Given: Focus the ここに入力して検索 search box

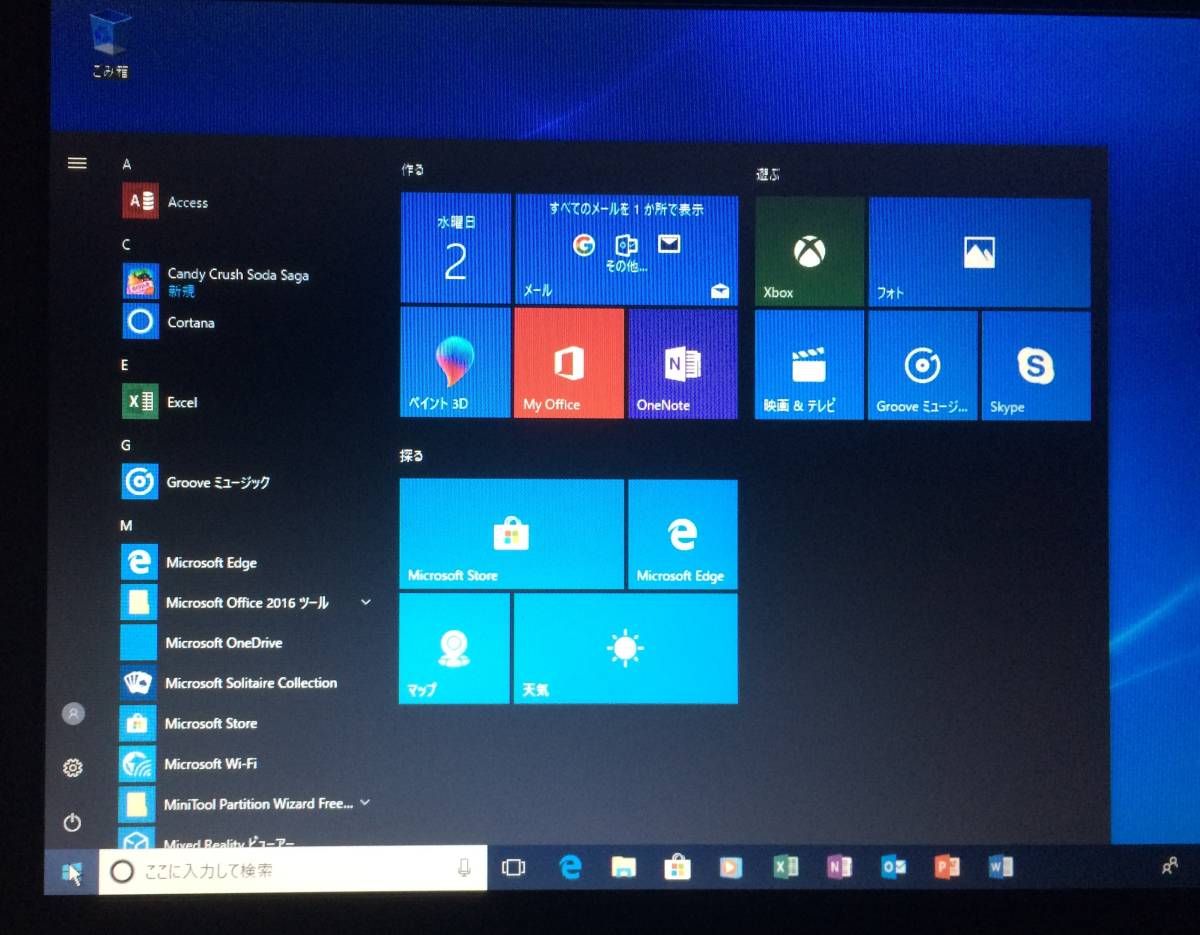Looking at the screenshot, I should click(293, 869).
